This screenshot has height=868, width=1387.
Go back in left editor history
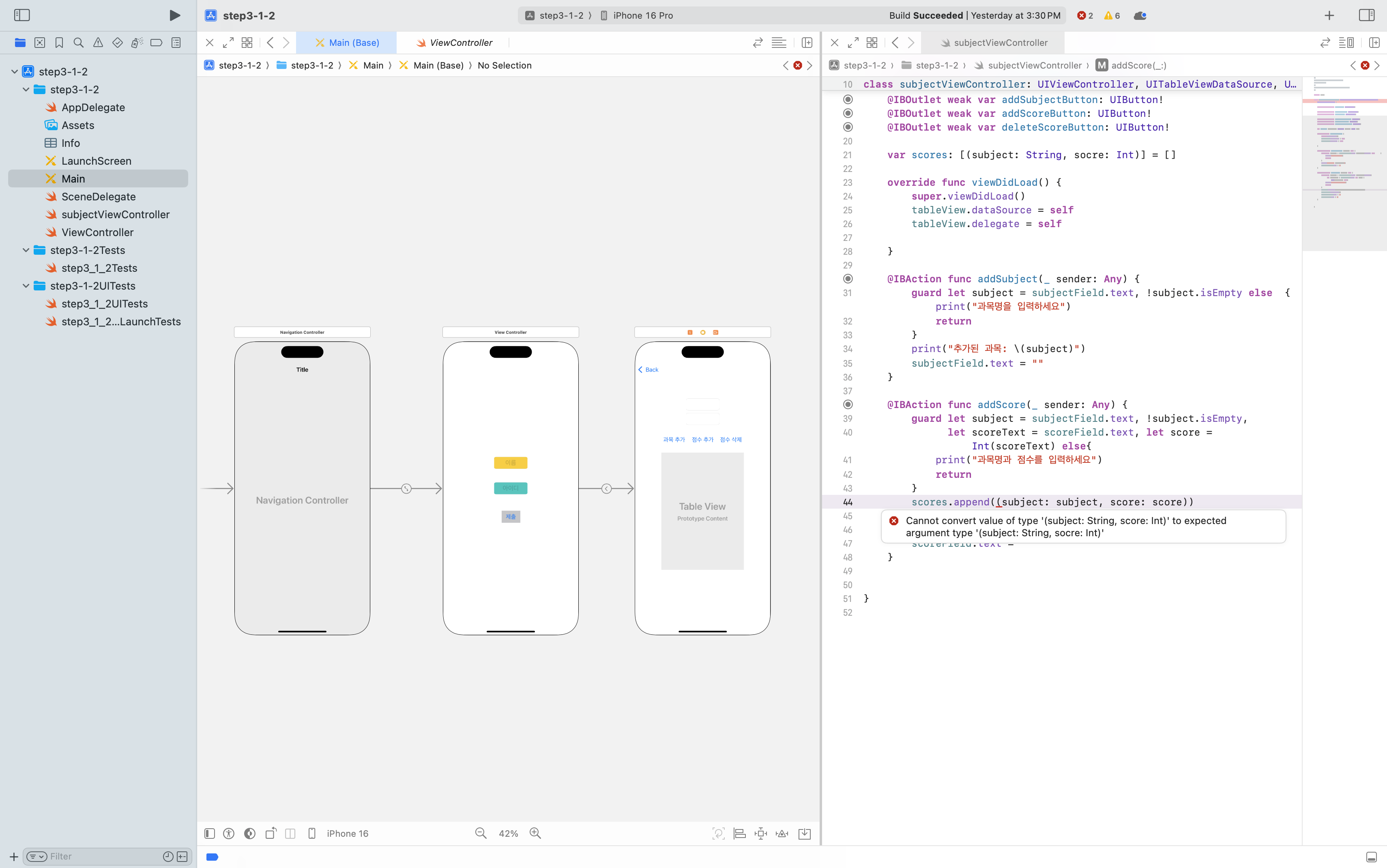point(270,43)
